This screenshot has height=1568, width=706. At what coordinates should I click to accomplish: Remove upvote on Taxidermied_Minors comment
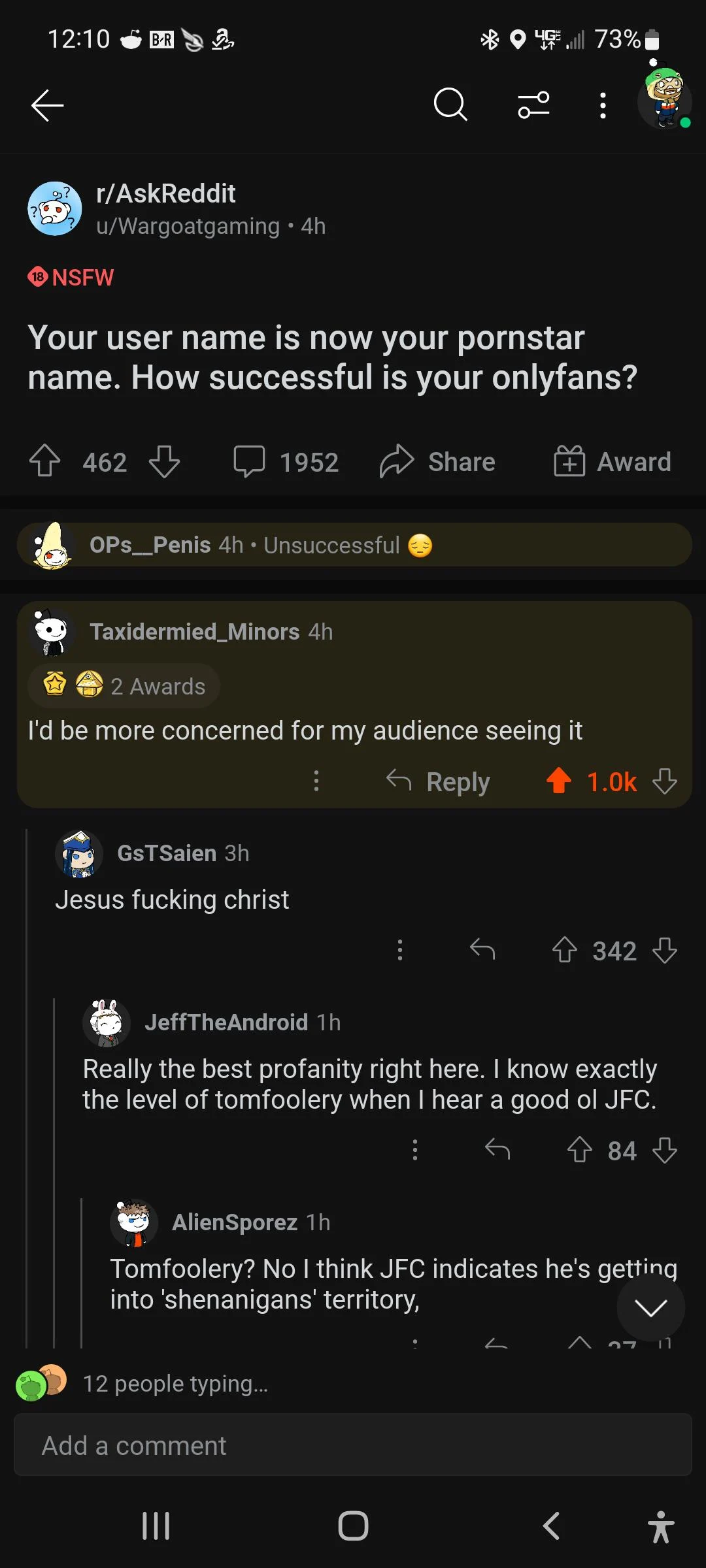pos(559,781)
